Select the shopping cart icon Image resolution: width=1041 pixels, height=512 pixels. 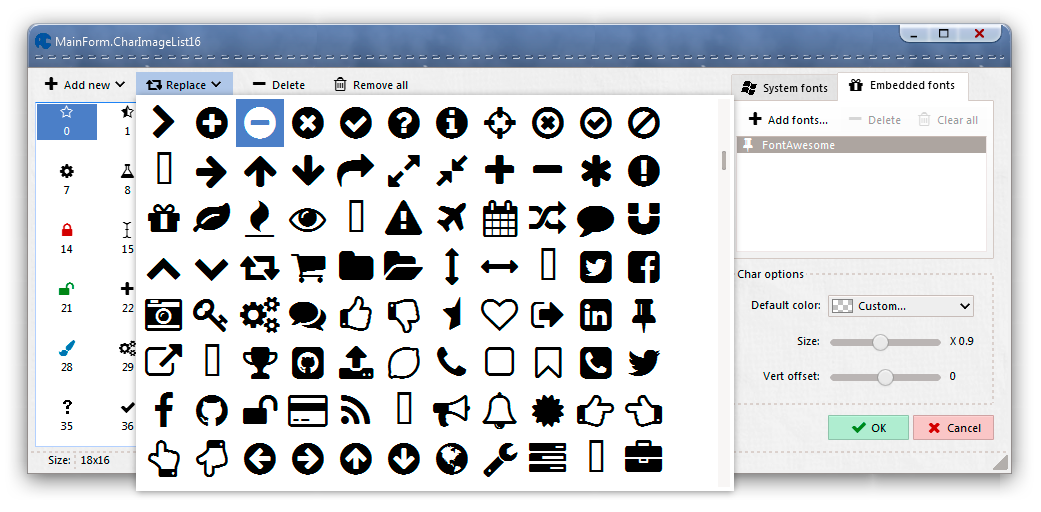coord(307,267)
